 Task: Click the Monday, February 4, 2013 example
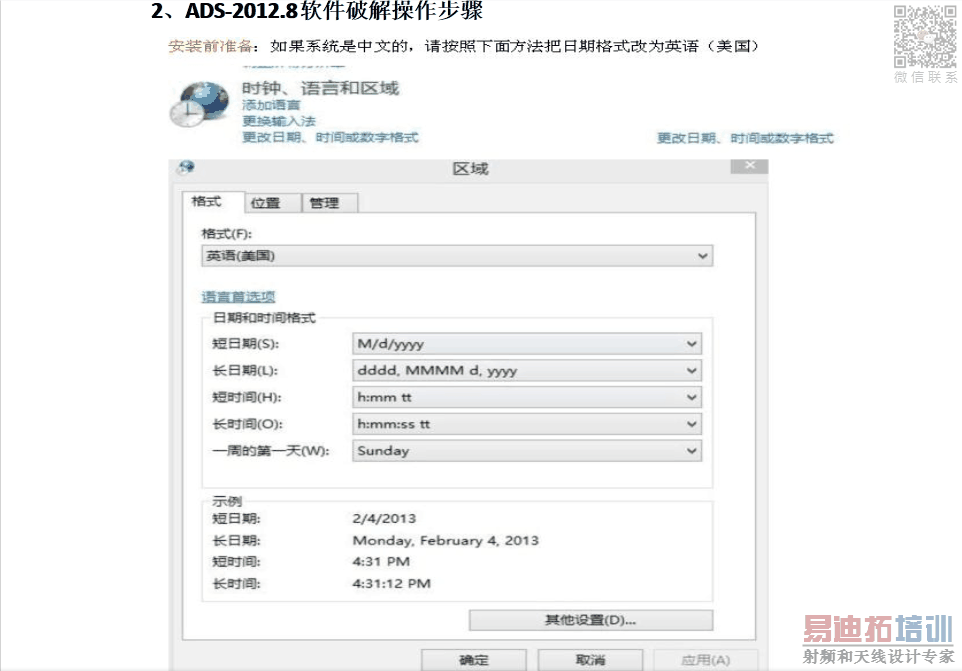pyautogui.click(x=445, y=541)
